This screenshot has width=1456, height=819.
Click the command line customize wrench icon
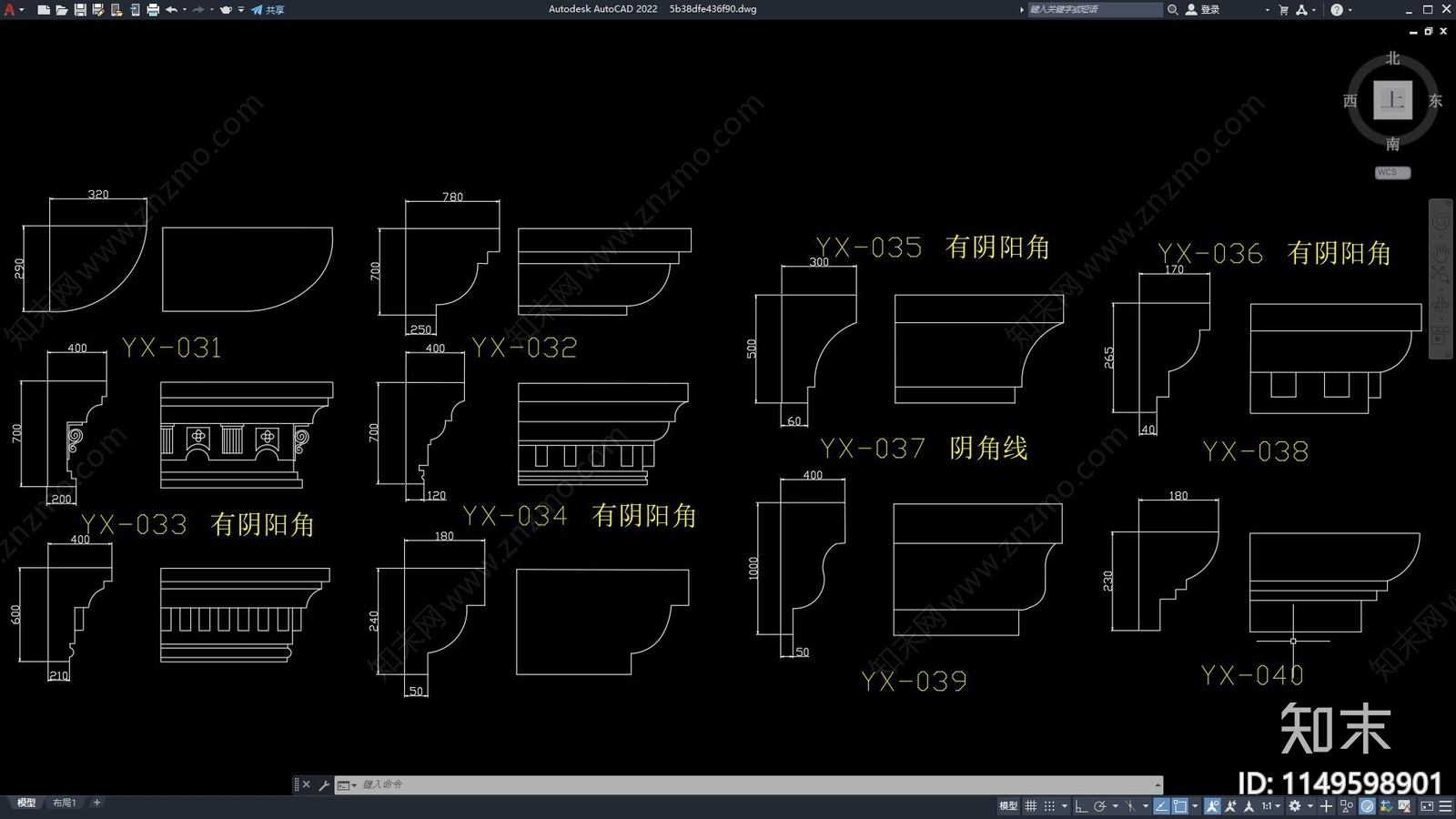click(324, 785)
